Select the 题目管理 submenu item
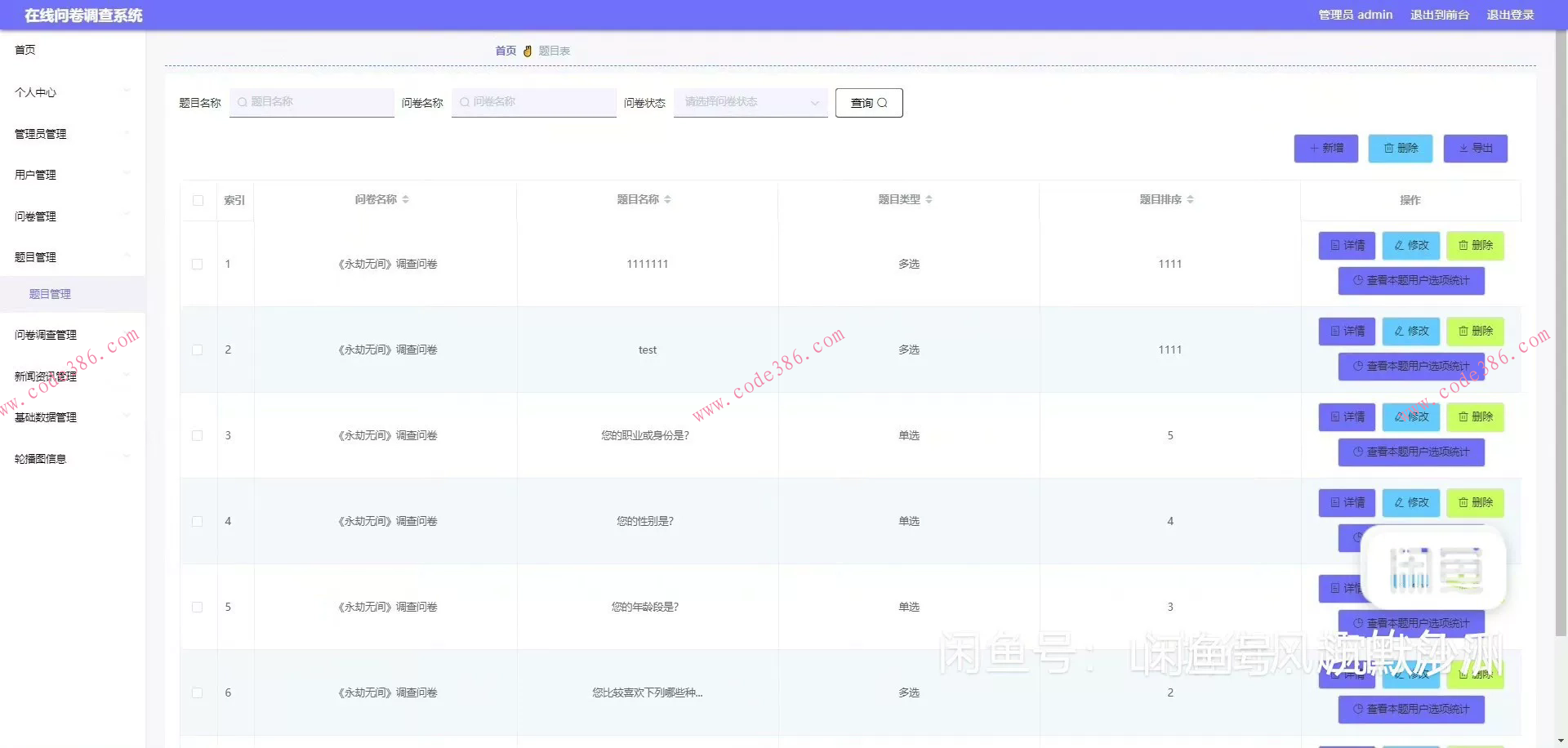The image size is (1568, 748). [51, 295]
